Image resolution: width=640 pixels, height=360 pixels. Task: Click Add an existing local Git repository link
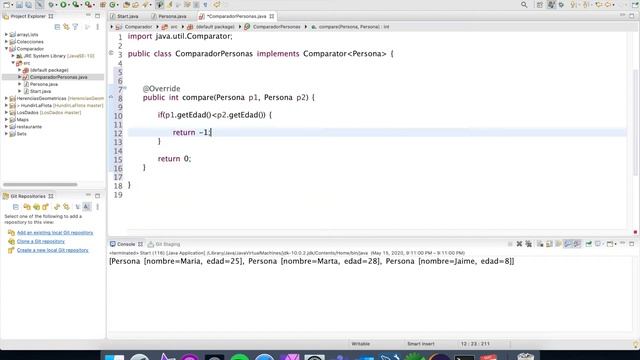pos(55,233)
